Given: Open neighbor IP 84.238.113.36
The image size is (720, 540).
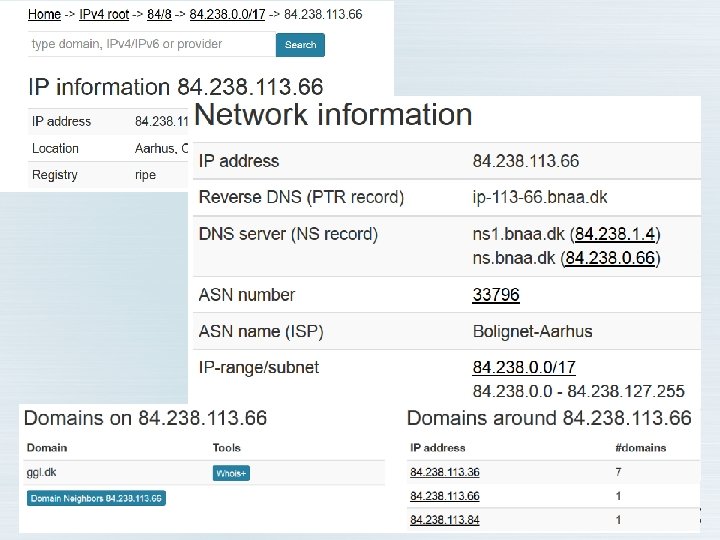Looking at the screenshot, I should (x=444, y=472).
